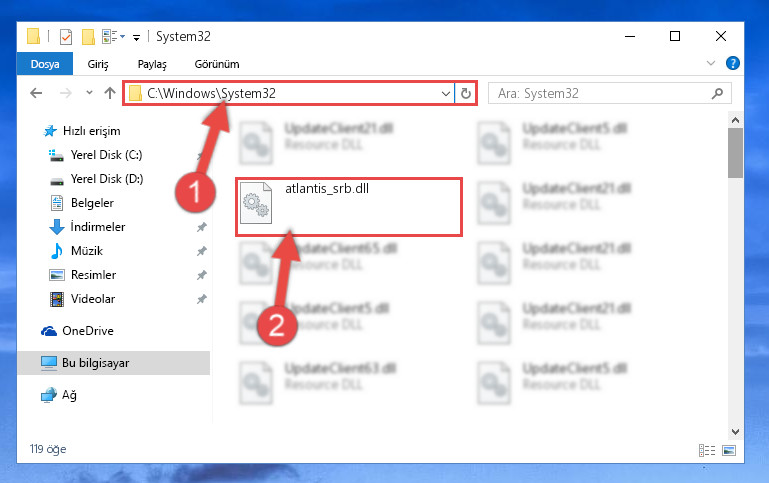Unpin İndirmeler using its pin icon
Viewport: 769px width, 483px height.
point(202,227)
